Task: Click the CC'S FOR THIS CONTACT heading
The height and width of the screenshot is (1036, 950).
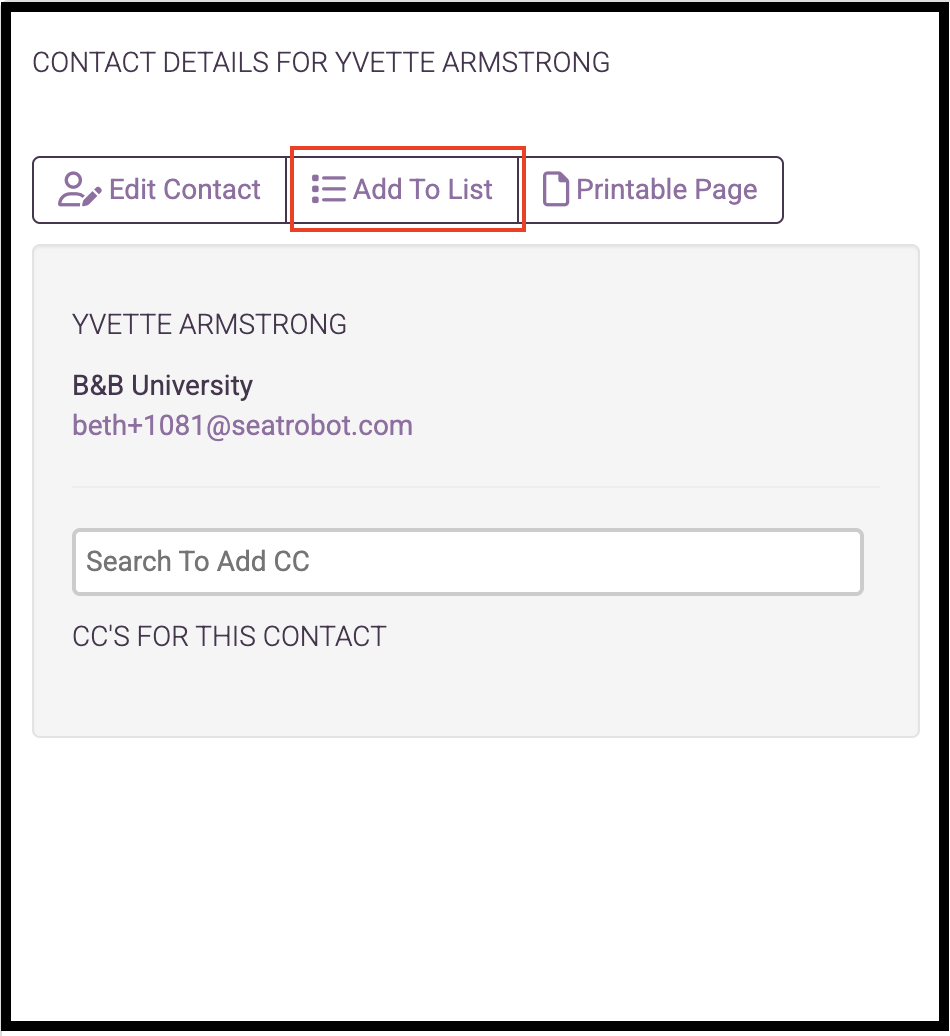Action: coord(229,636)
